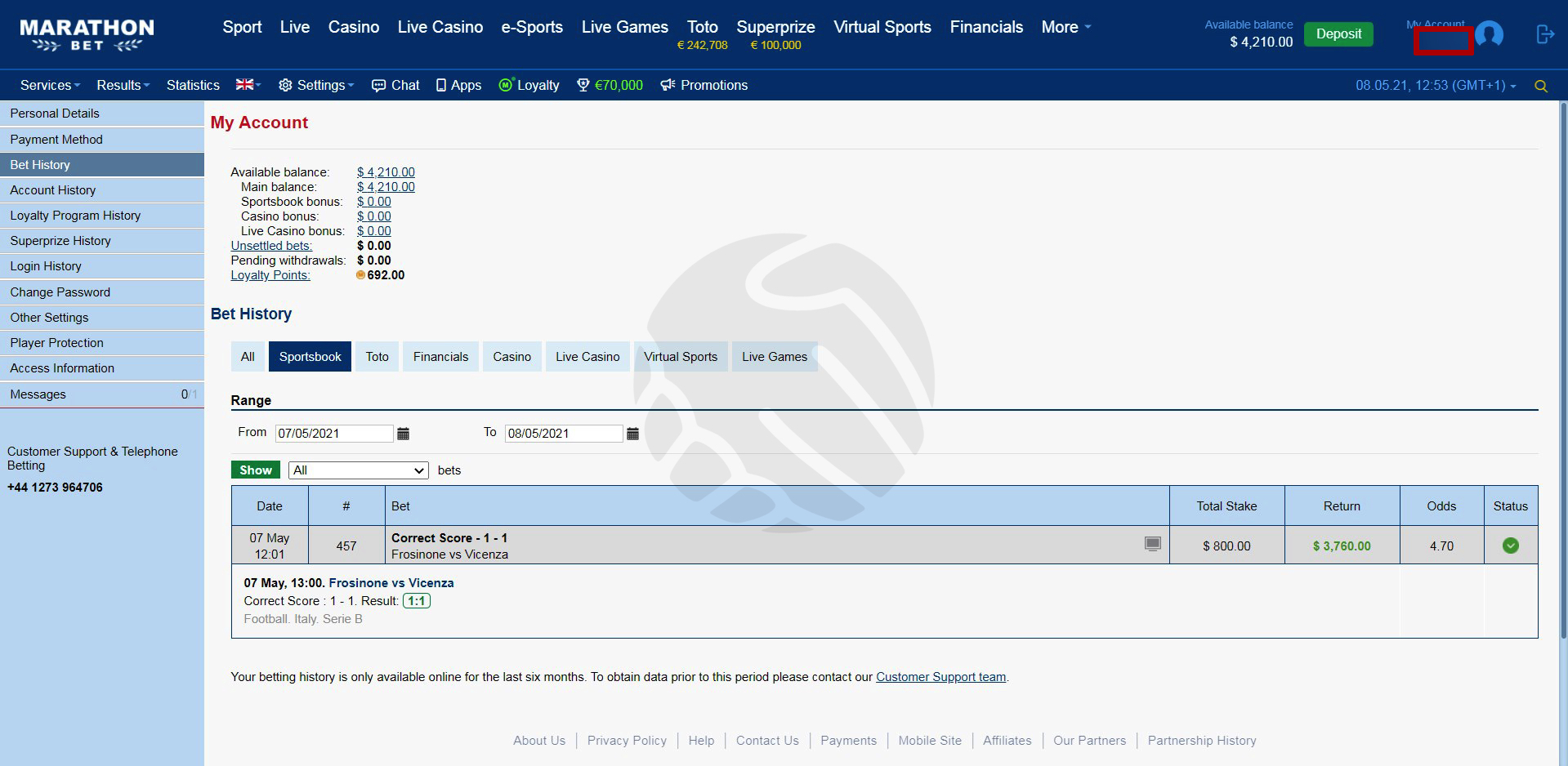
Task: Open Promotions with megaphone icon
Action: click(x=704, y=85)
